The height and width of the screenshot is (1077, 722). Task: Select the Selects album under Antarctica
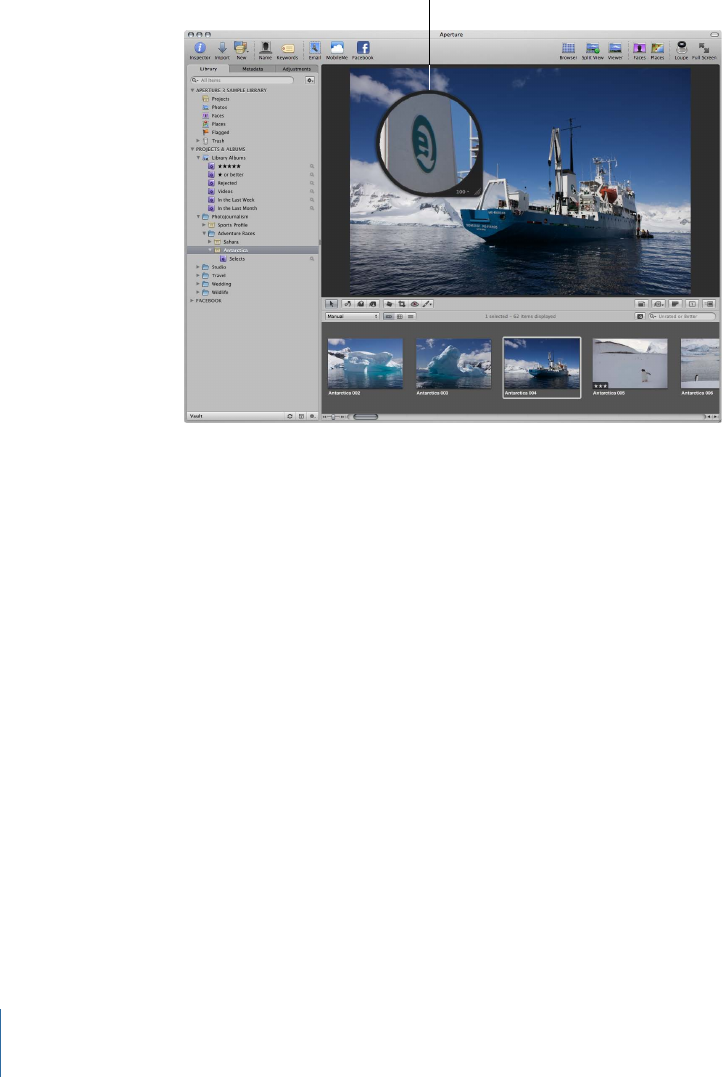(x=236, y=259)
